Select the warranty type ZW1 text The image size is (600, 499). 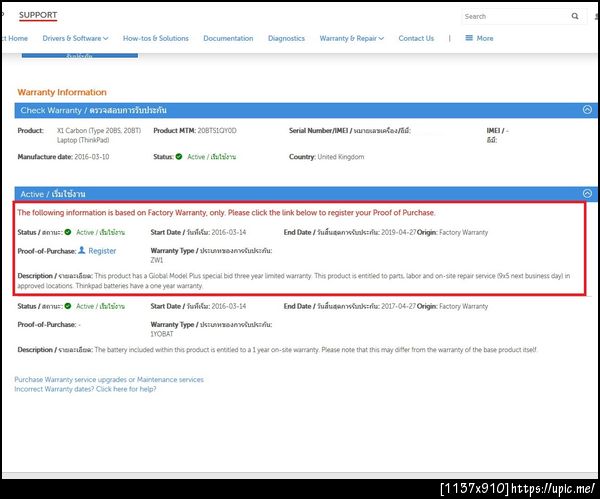click(157, 260)
